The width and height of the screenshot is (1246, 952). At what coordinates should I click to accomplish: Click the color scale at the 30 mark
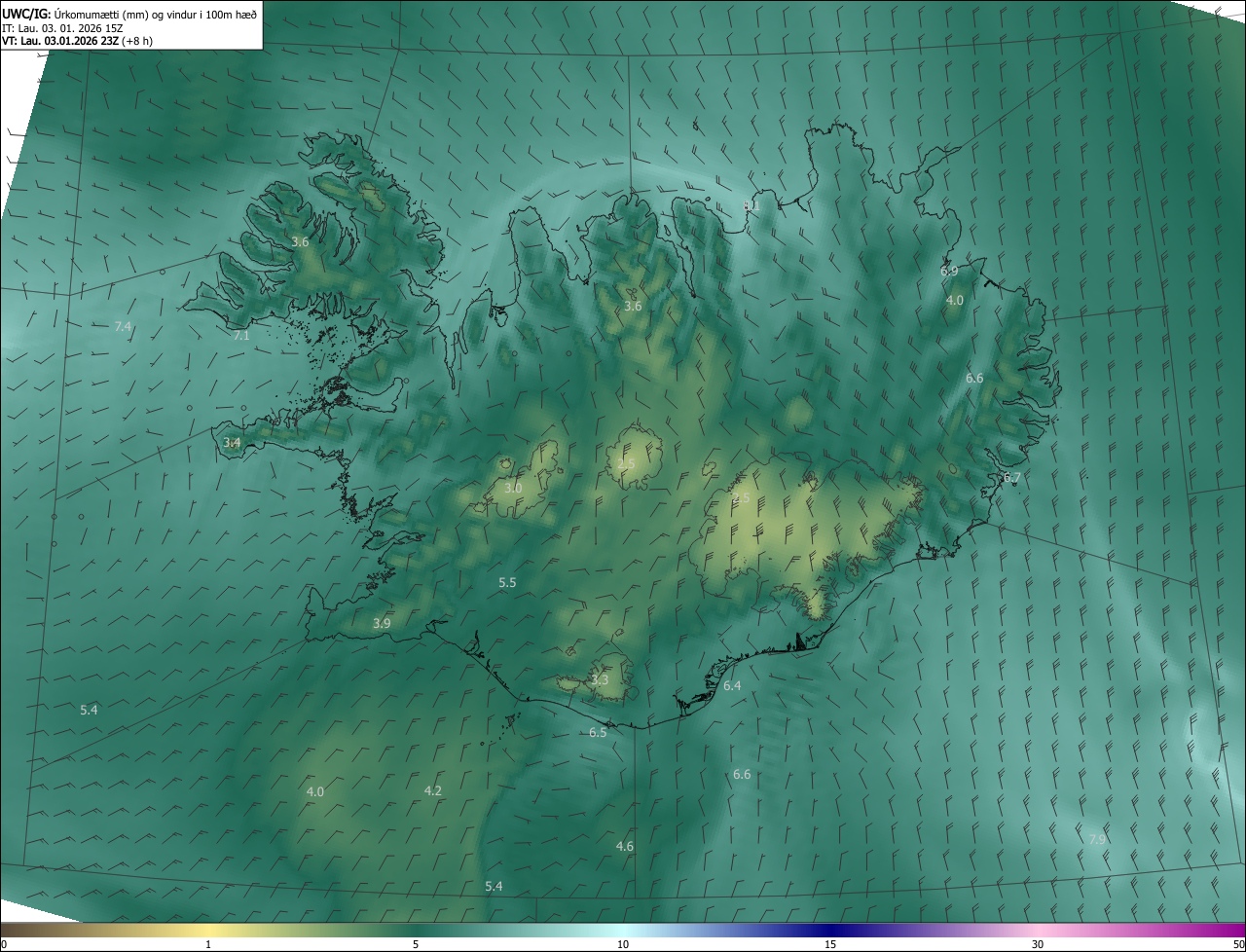click(1038, 932)
